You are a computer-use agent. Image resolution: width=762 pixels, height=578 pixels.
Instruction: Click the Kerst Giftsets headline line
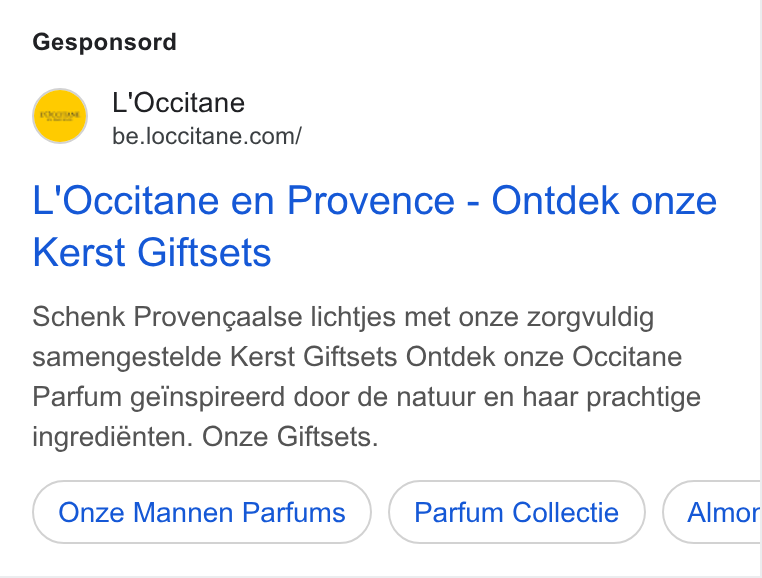[x=152, y=253]
